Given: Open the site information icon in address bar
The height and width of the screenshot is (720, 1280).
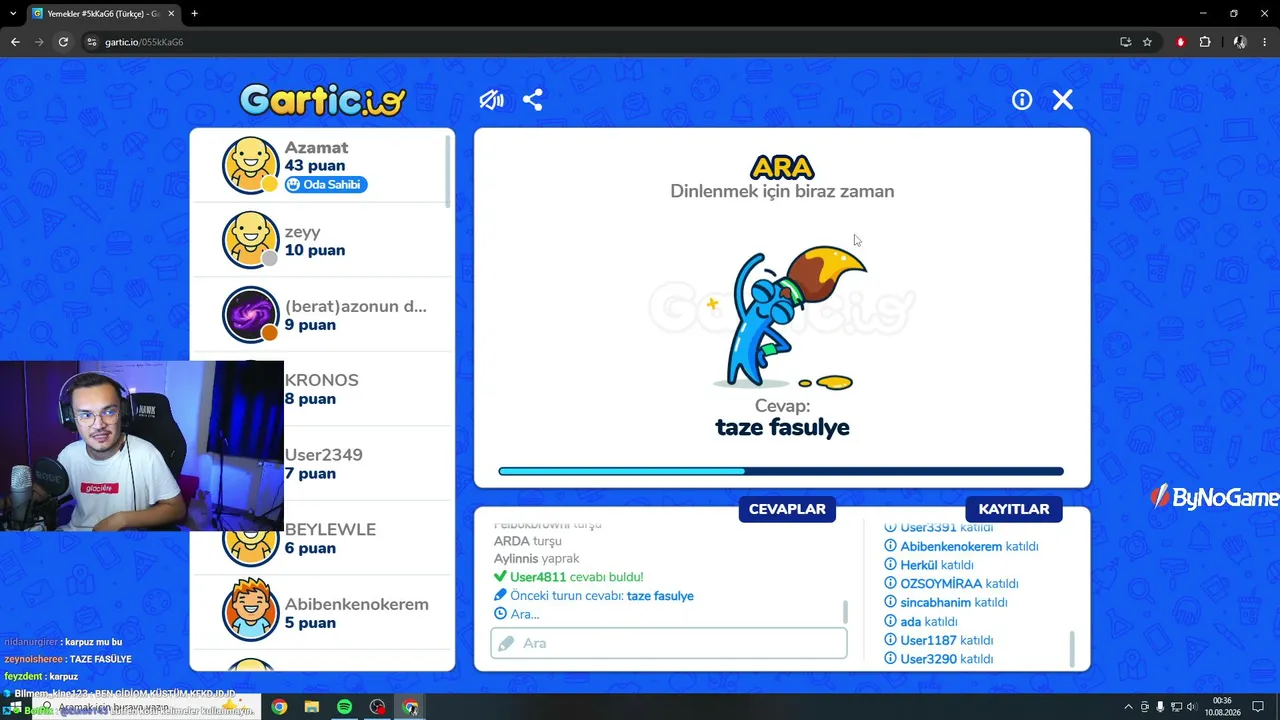Looking at the screenshot, I should (x=92, y=42).
